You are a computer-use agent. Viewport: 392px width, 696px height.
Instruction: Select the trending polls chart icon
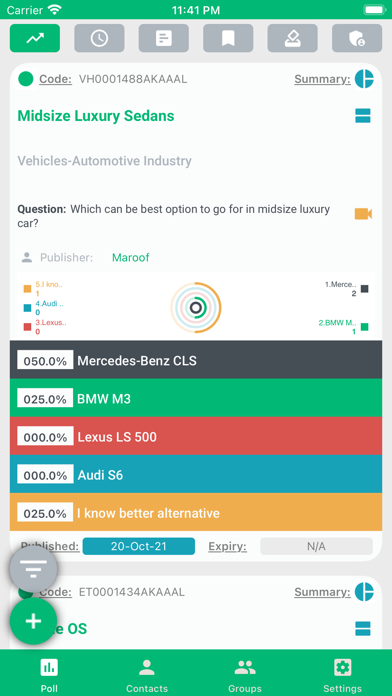[x=35, y=38]
